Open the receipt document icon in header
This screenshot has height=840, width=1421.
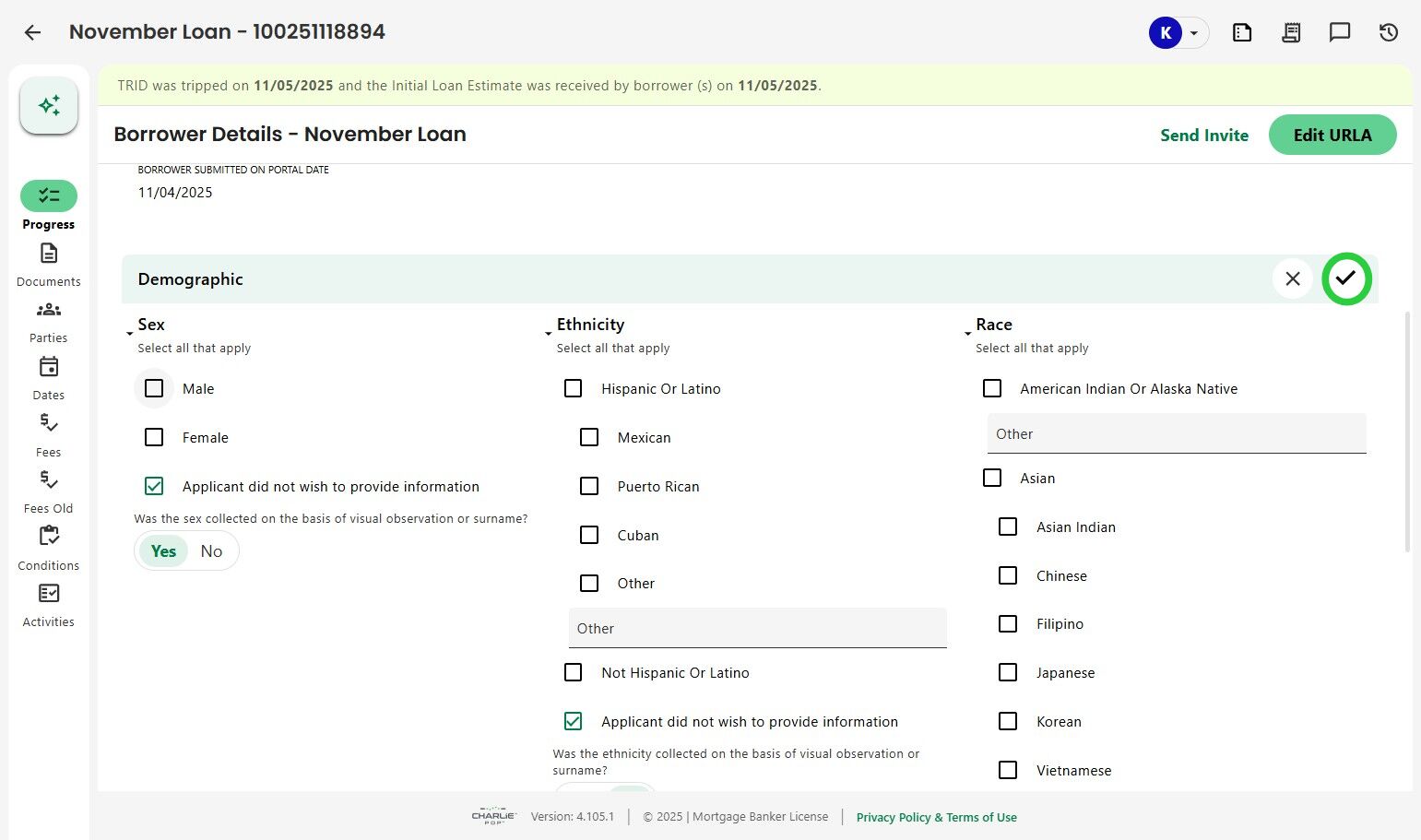tap(1290, 33)
